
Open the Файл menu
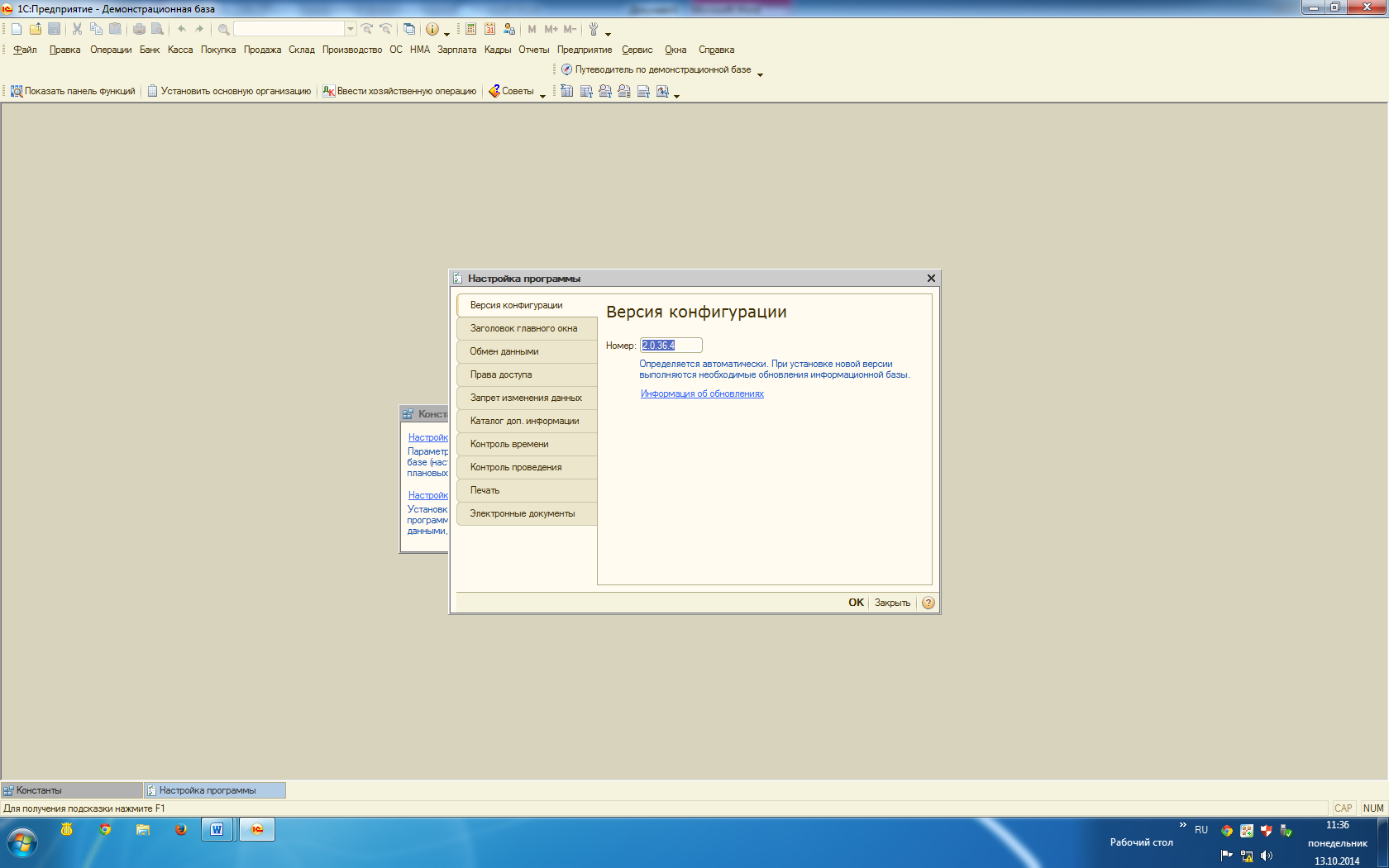[x=25, y=50]
